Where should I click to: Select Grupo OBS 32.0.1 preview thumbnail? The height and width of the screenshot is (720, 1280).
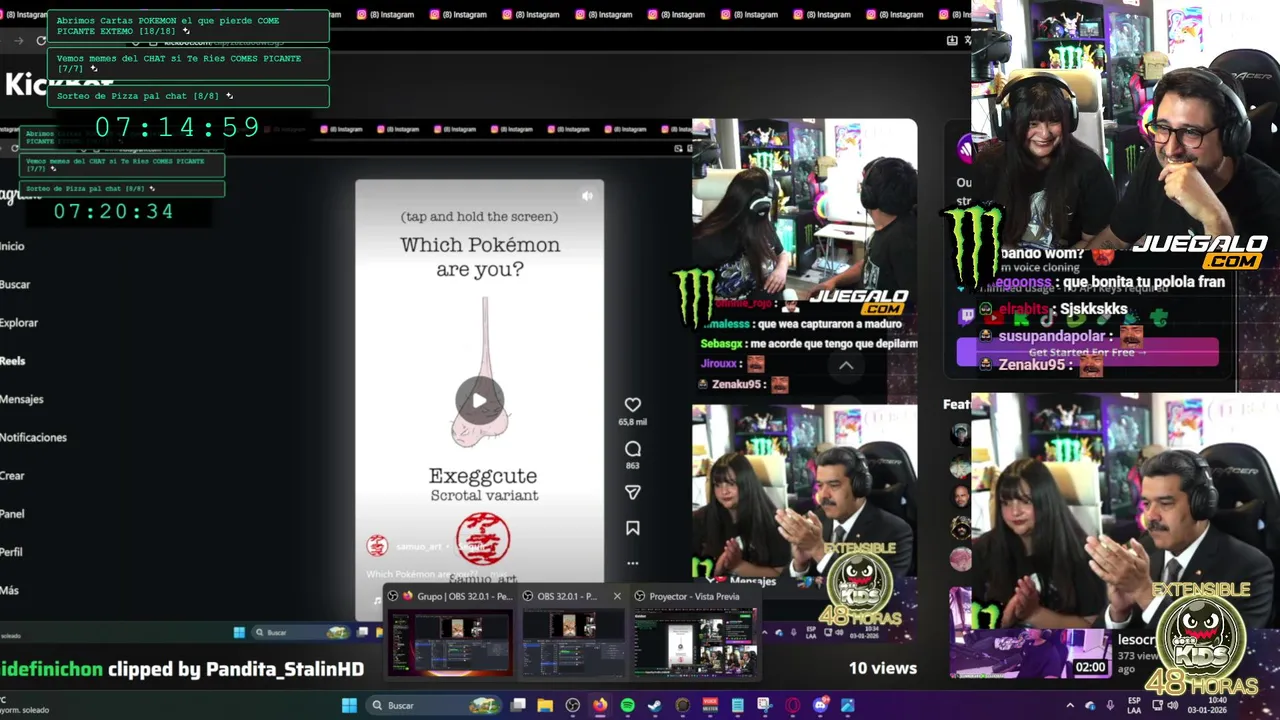click(450, 643)
